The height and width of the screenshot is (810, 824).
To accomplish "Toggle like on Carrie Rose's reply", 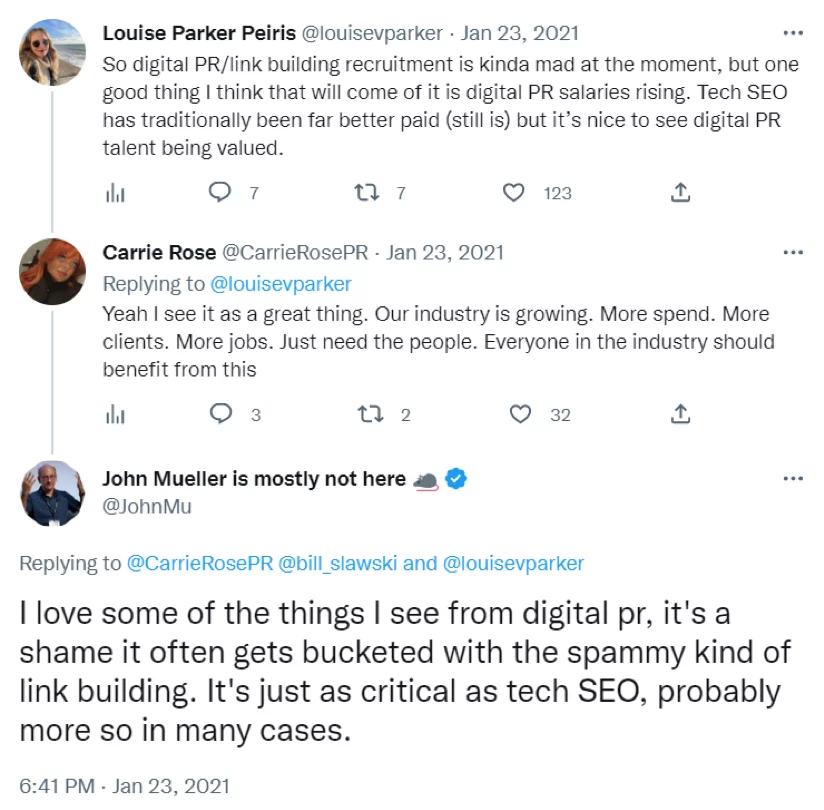I will 519,413.
